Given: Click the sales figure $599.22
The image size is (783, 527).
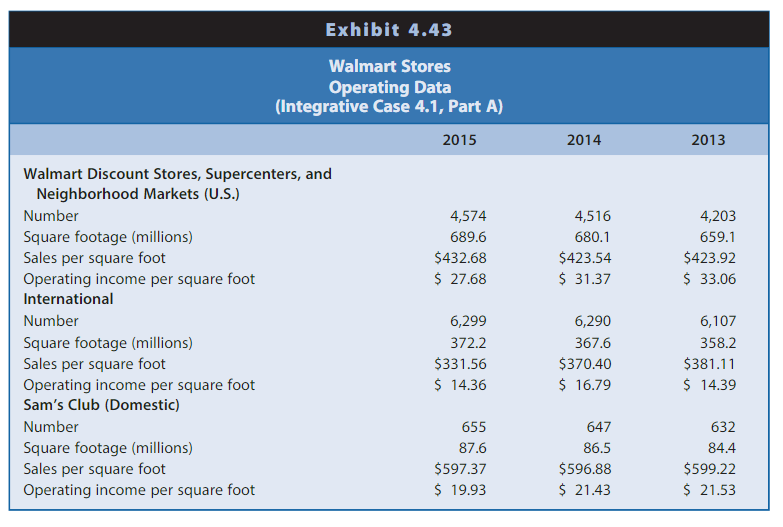Looking at the screenshot, I should tap(710, 469).
